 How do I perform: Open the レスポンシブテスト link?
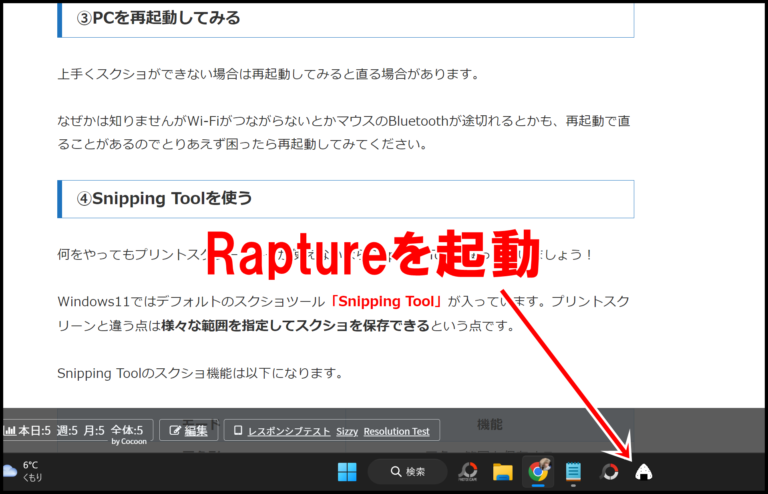click(x=288, y=431)
